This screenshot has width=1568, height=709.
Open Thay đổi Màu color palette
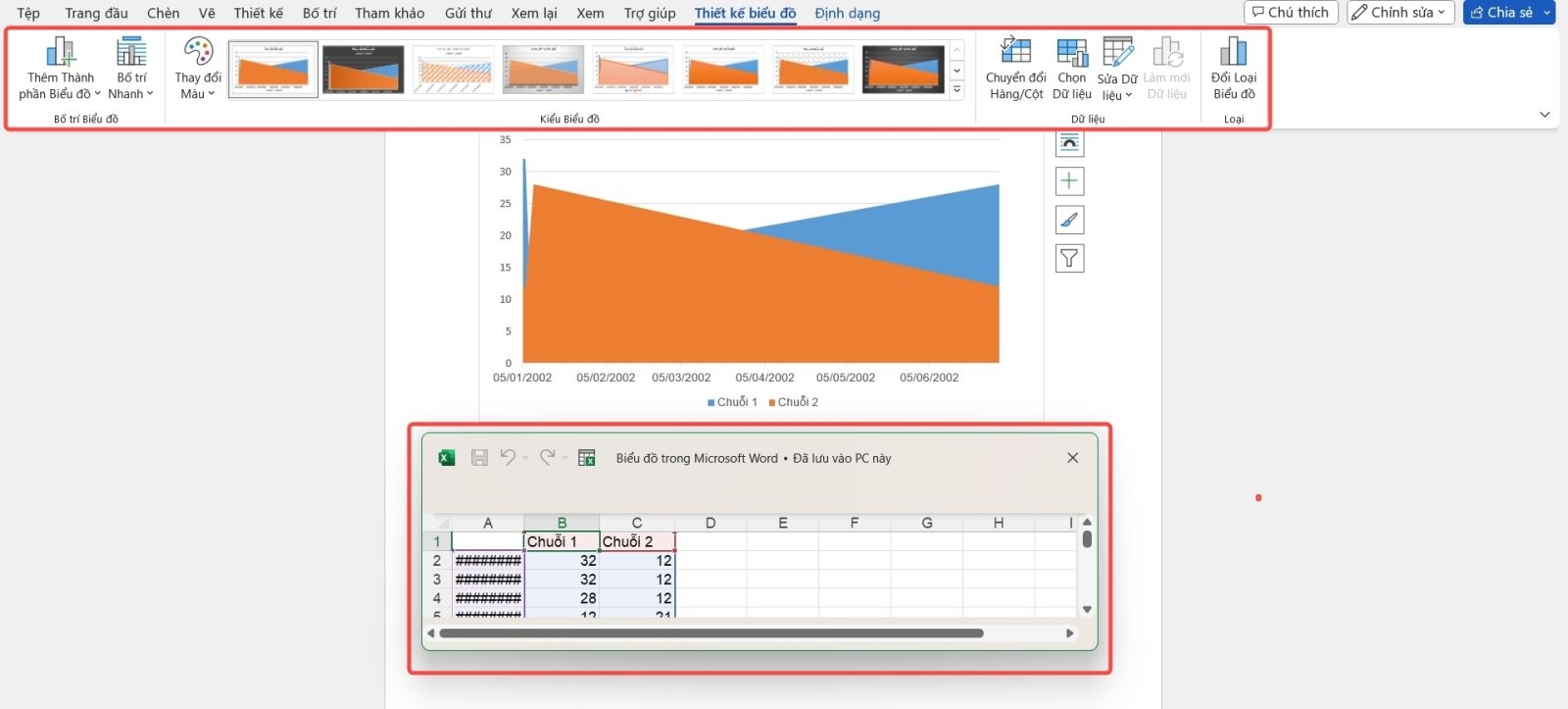click(198, 69)
